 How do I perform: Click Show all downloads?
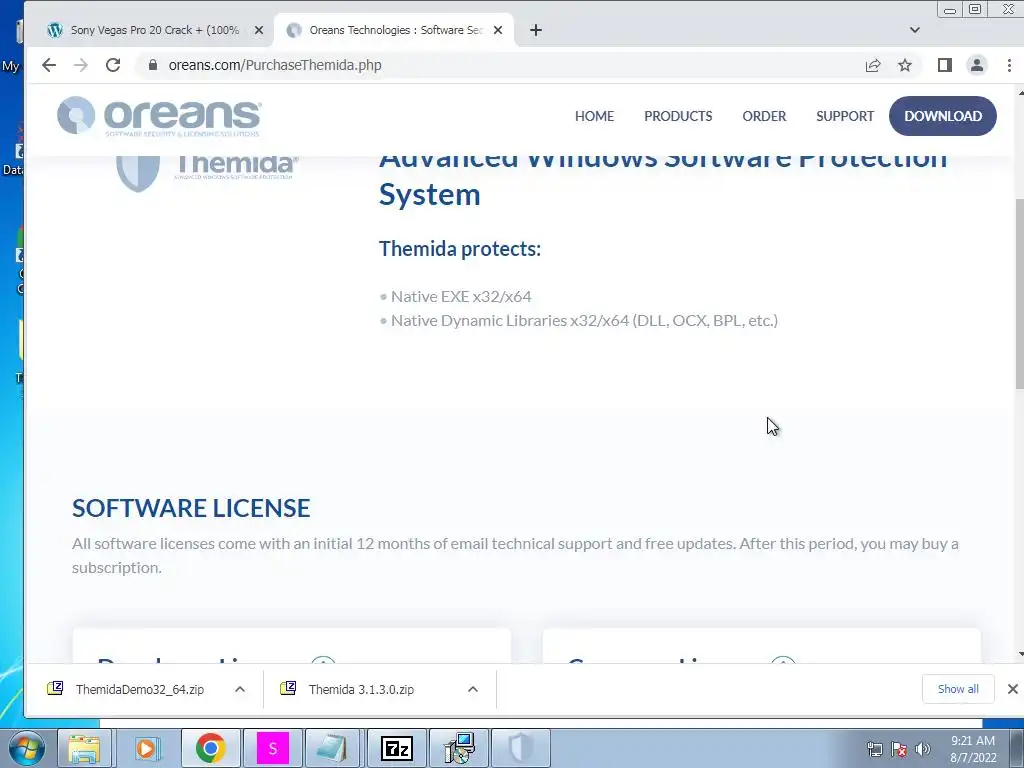click(x=958, y=689)
